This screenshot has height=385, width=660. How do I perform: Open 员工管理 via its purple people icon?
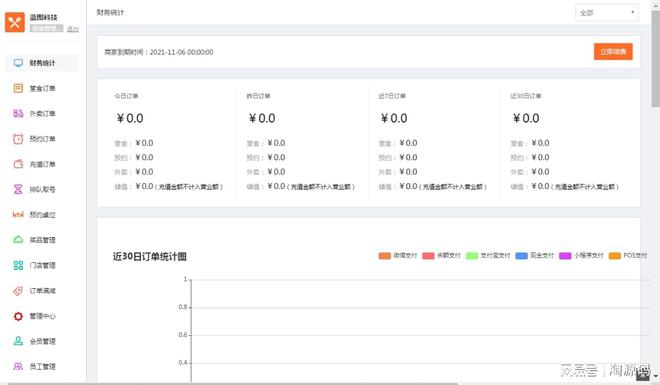click(18, 366)
